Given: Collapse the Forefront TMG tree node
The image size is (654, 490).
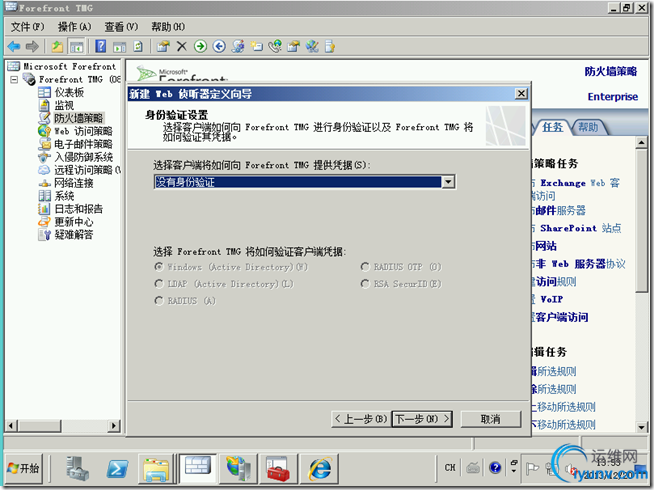Looking at the screenshot, I should [14, 79].
